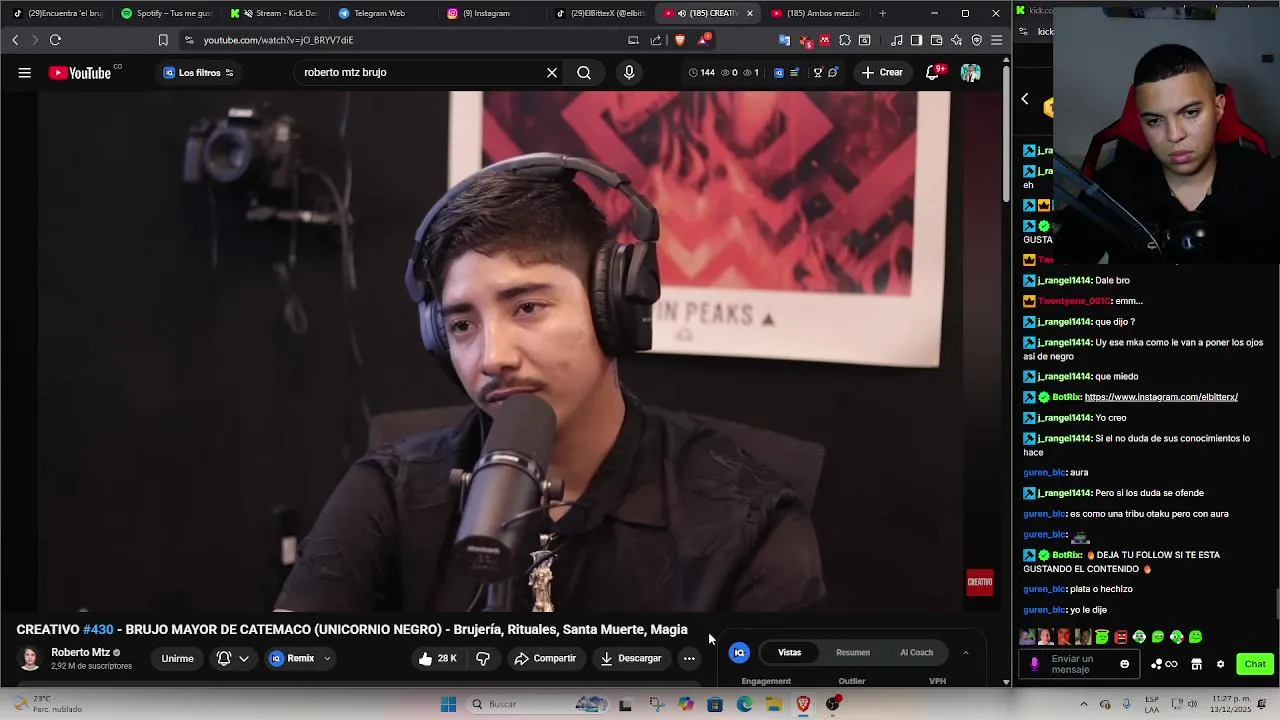Toggle the purple microphone in Kick chat
This screenshot has width=1280, height=720.
click(1035, 664)
